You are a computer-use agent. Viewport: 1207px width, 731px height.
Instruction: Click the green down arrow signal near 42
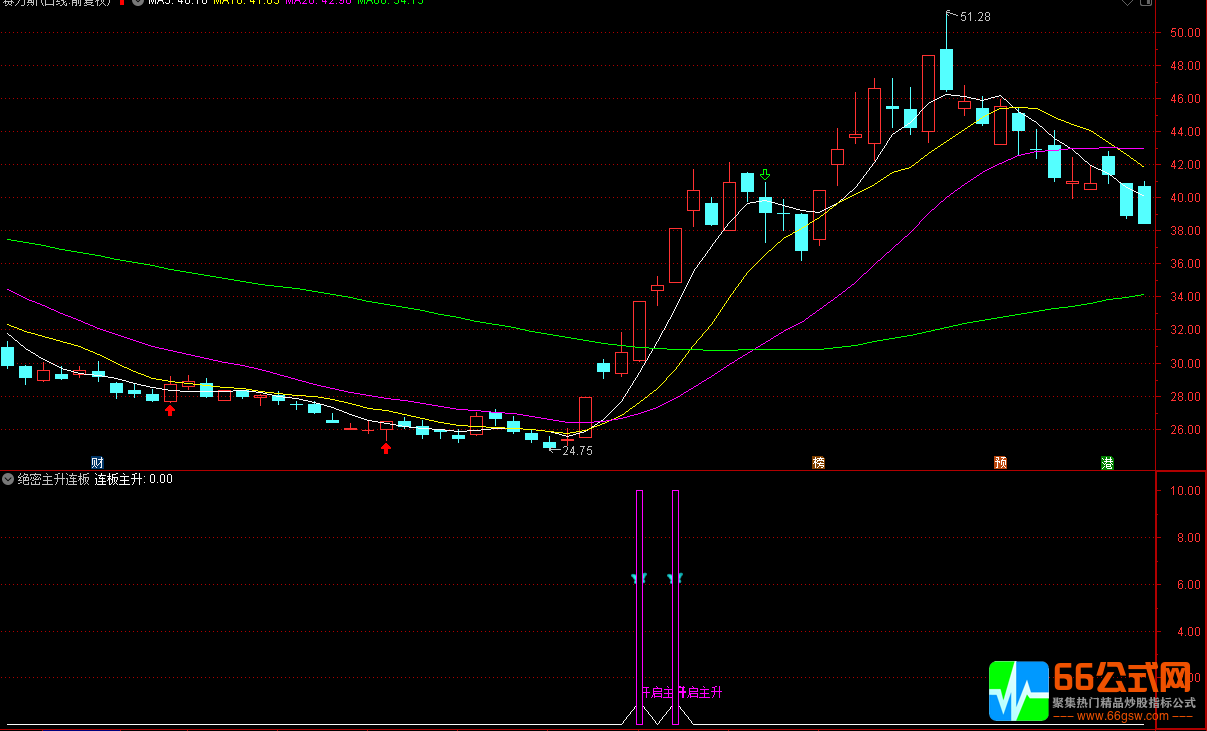pos(765,175)
